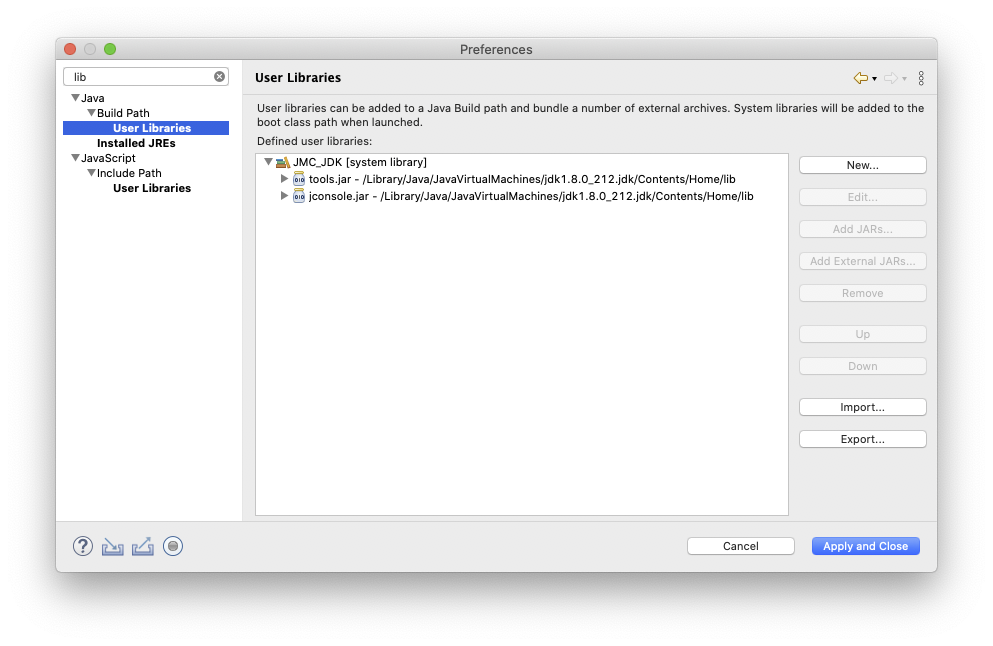Screen dimensions: 993x646
Task: Click the jconsole.jar archive icon
Action: [299, 196]
